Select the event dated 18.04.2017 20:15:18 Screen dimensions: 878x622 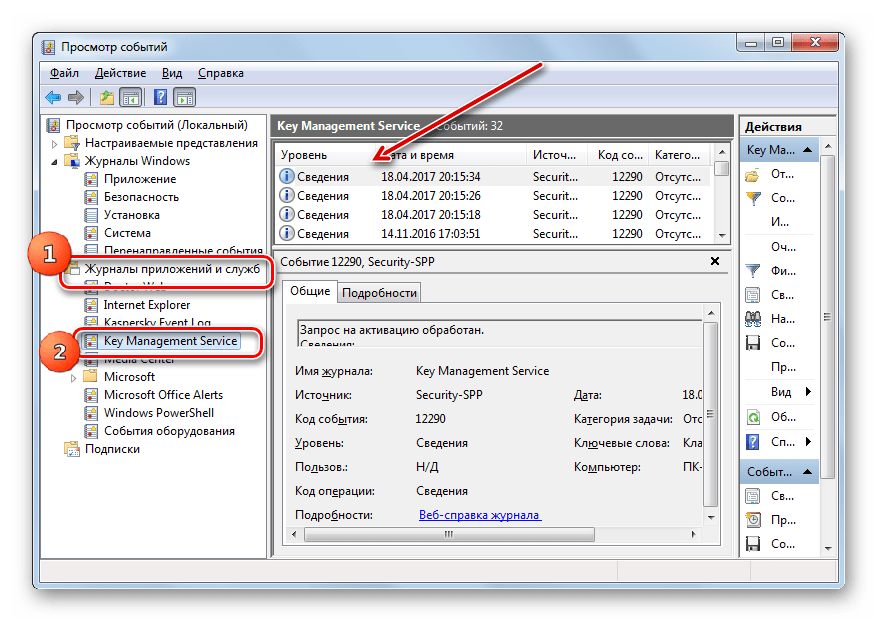493,215
